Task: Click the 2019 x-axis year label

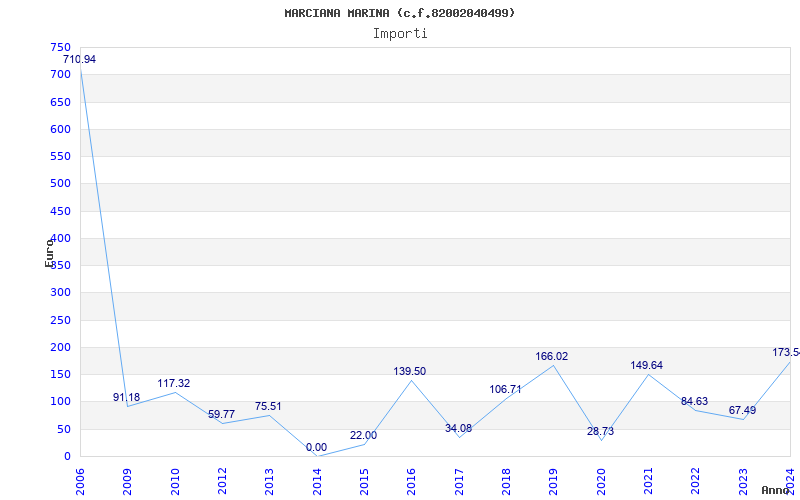Action: pos(554,482)
